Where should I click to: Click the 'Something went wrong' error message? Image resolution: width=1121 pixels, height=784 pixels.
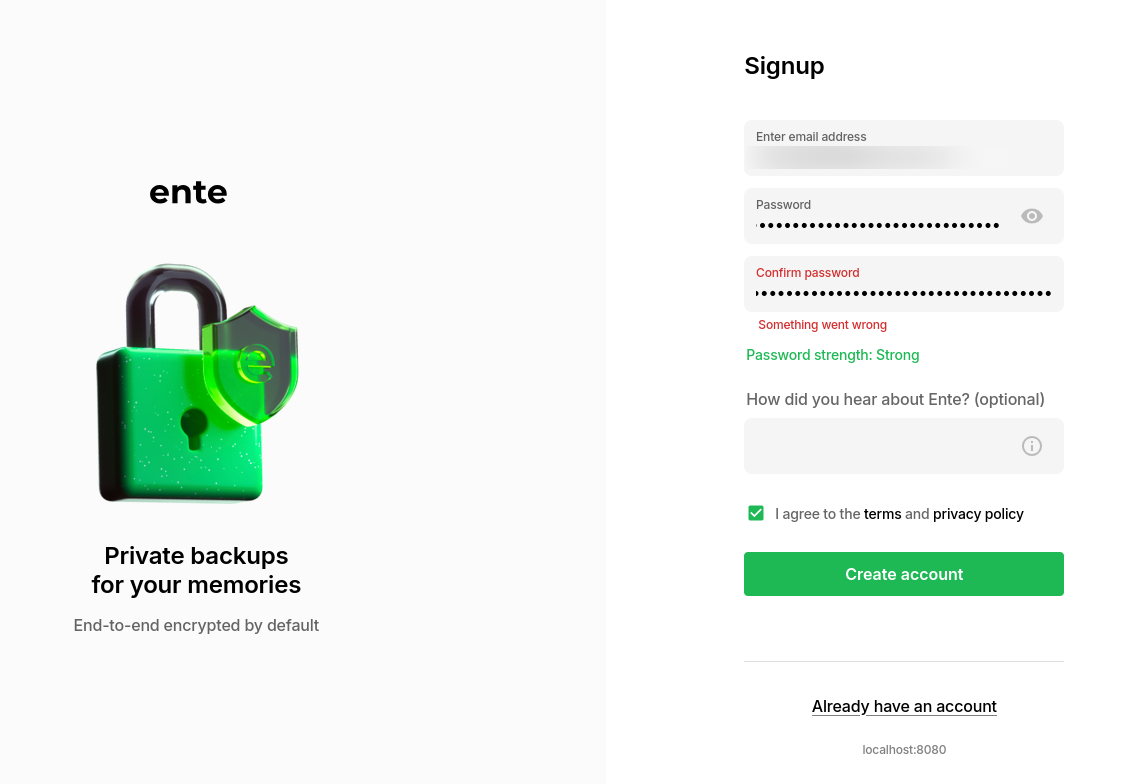coord(822,325)
